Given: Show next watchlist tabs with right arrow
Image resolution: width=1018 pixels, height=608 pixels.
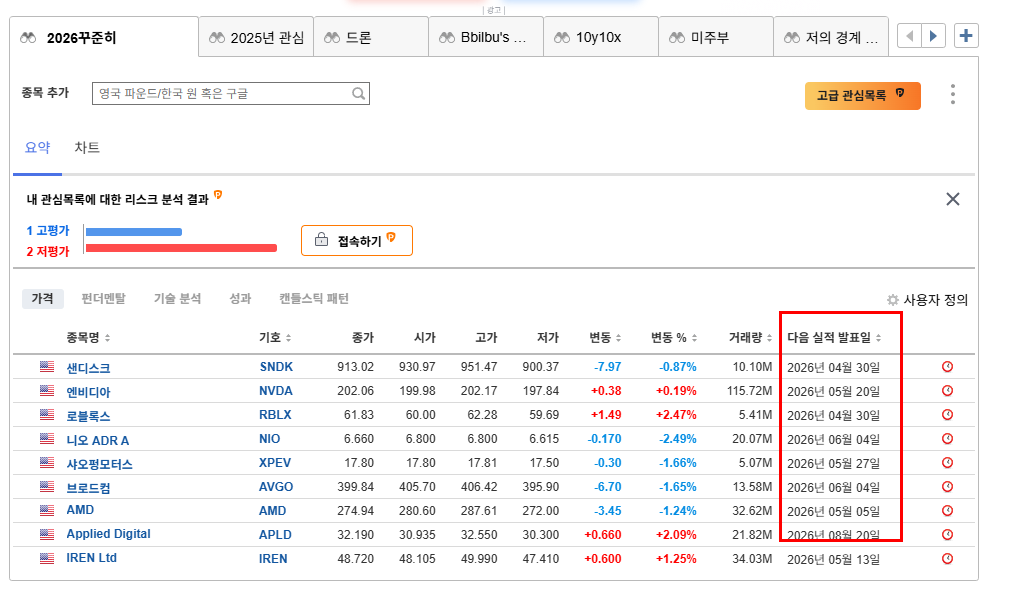Looking at the screenshot, I should 933,36.
